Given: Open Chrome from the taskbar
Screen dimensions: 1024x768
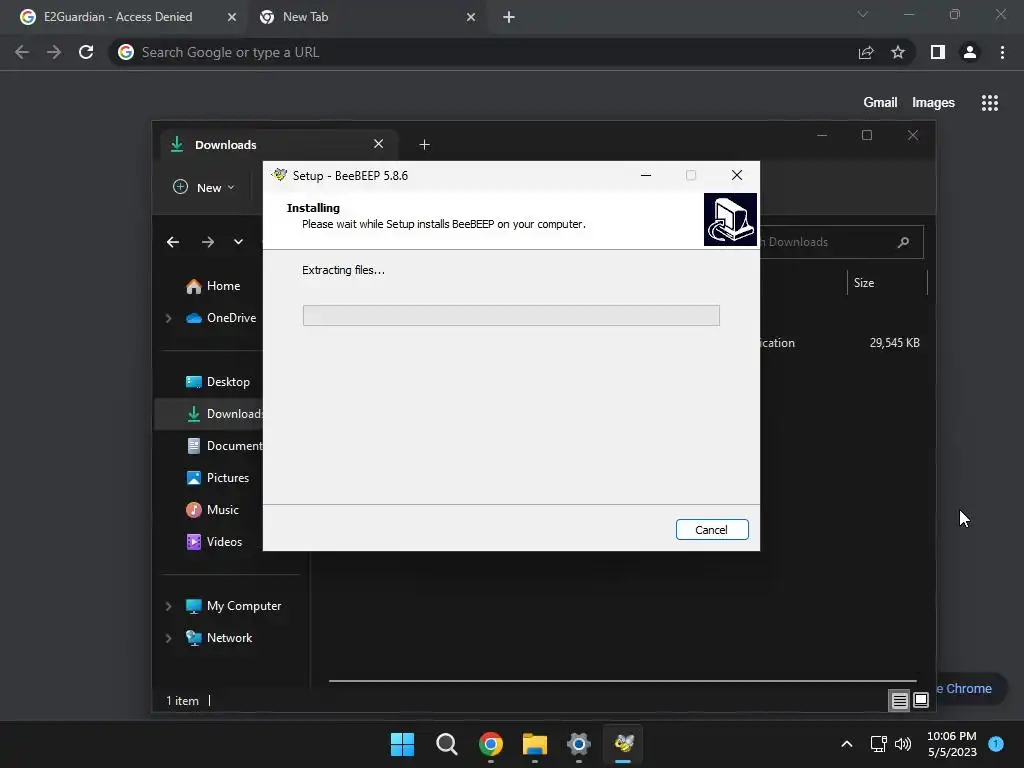Looking at the screenshot, I should click(490, 744).
